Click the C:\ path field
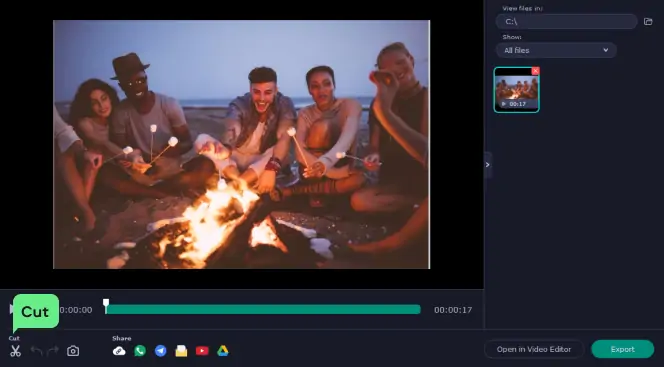This screenshot has width=664, height=367. 567,22
